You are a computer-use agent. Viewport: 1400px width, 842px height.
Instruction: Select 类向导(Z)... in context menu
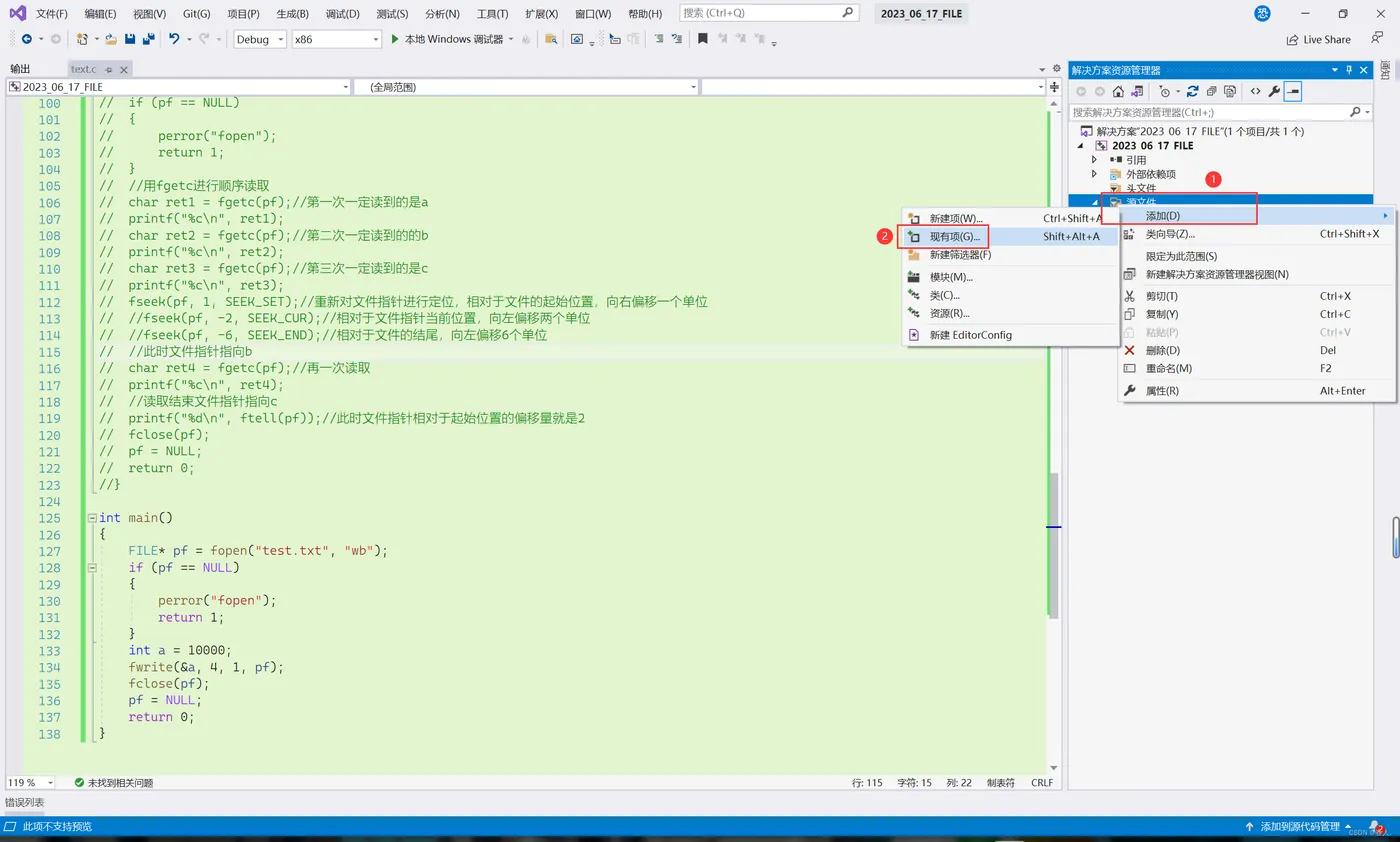coord(1256,234)
